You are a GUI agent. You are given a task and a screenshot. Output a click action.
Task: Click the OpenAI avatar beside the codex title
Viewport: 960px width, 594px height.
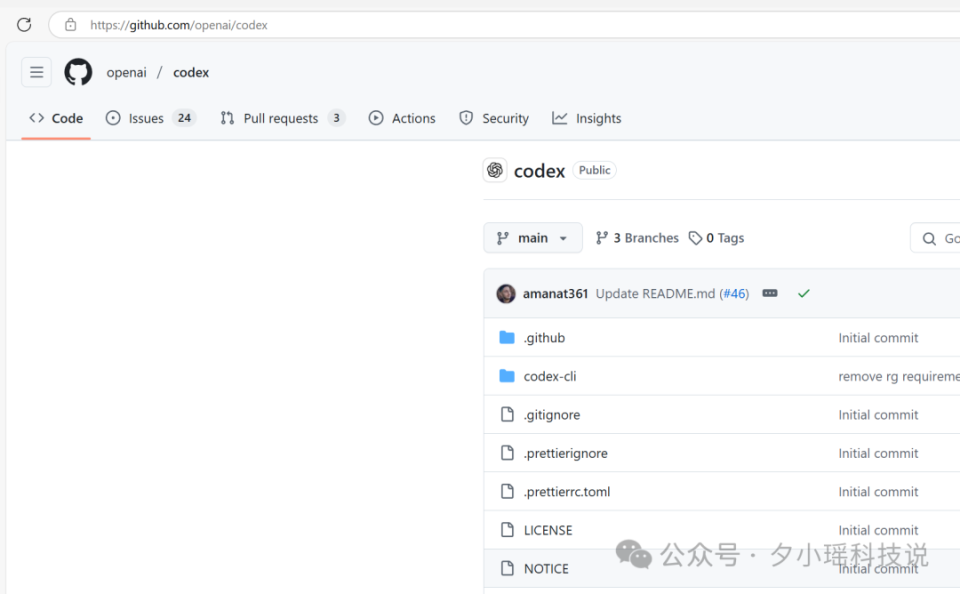(495, 170)
